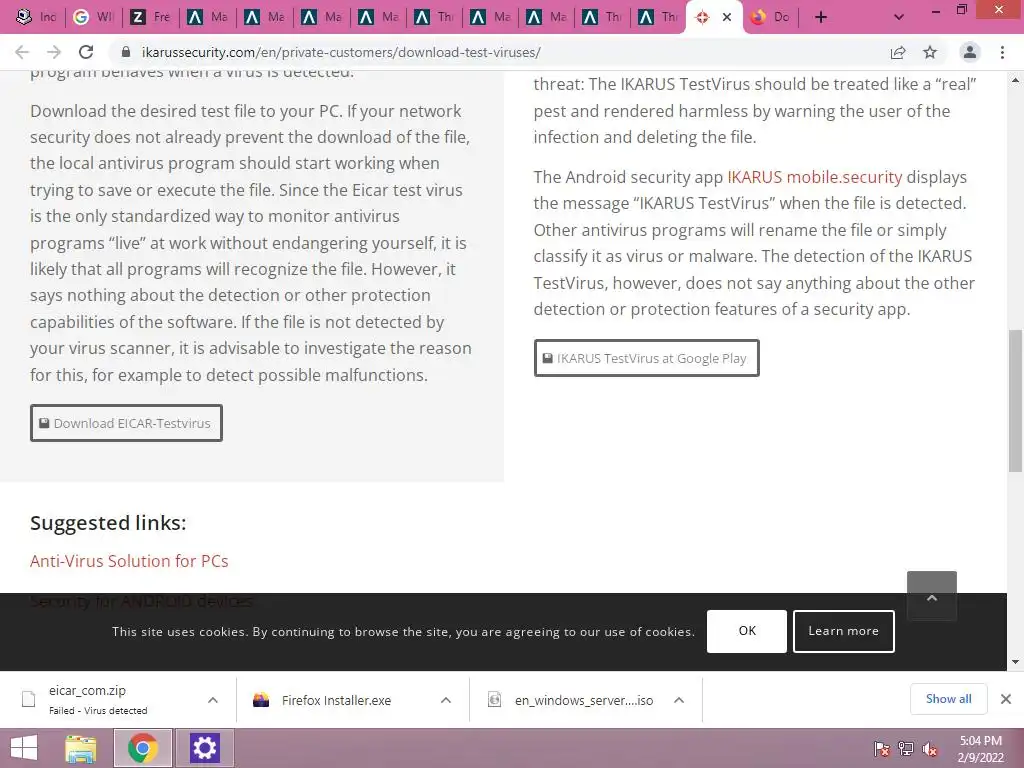The width and height of the screenshot is (1024, 768).
Task: Expand options for Firefox Installer.exe download
Action: (446, 700)
